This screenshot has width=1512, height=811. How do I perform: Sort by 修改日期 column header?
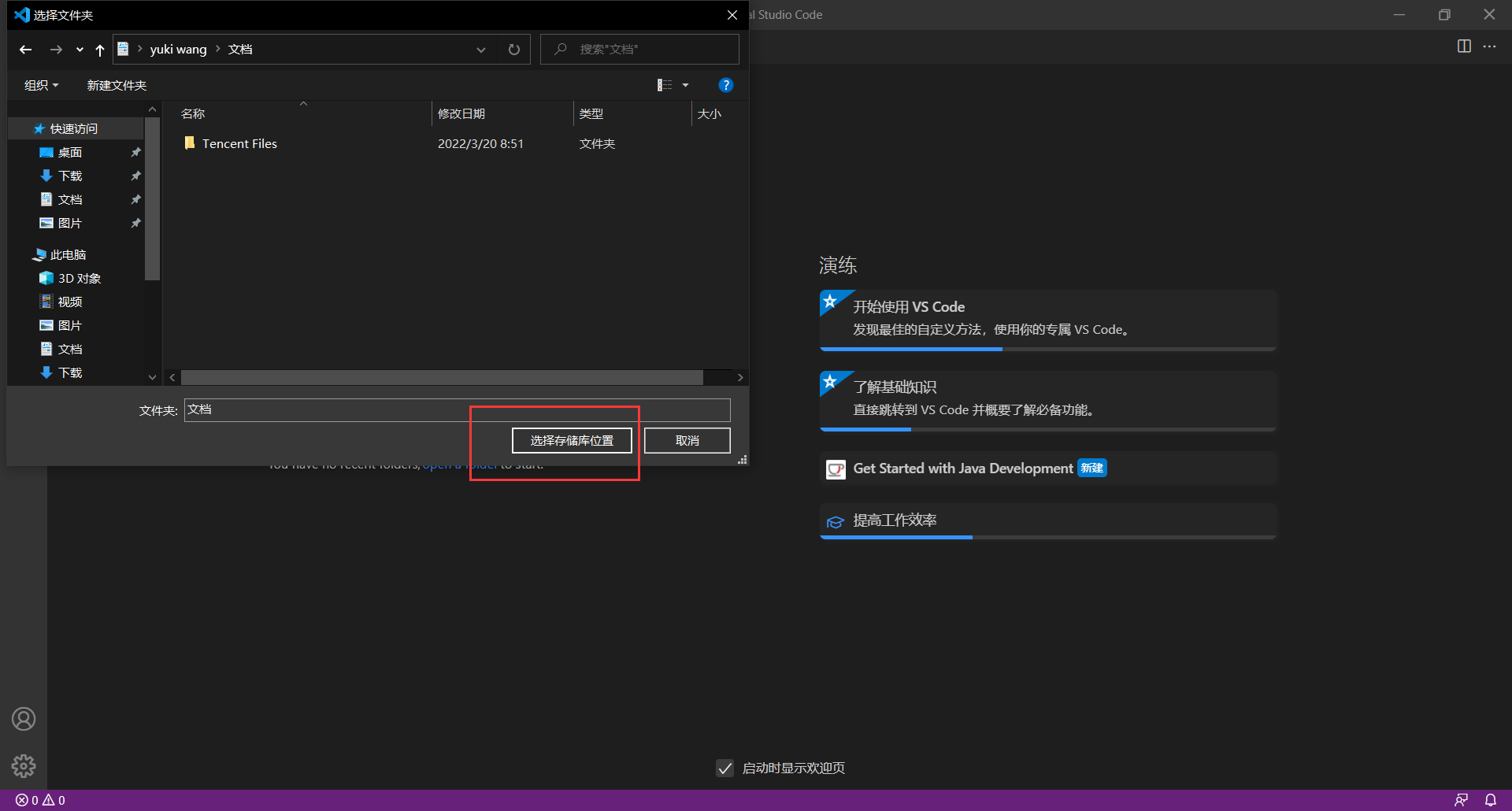click(502, 113)
